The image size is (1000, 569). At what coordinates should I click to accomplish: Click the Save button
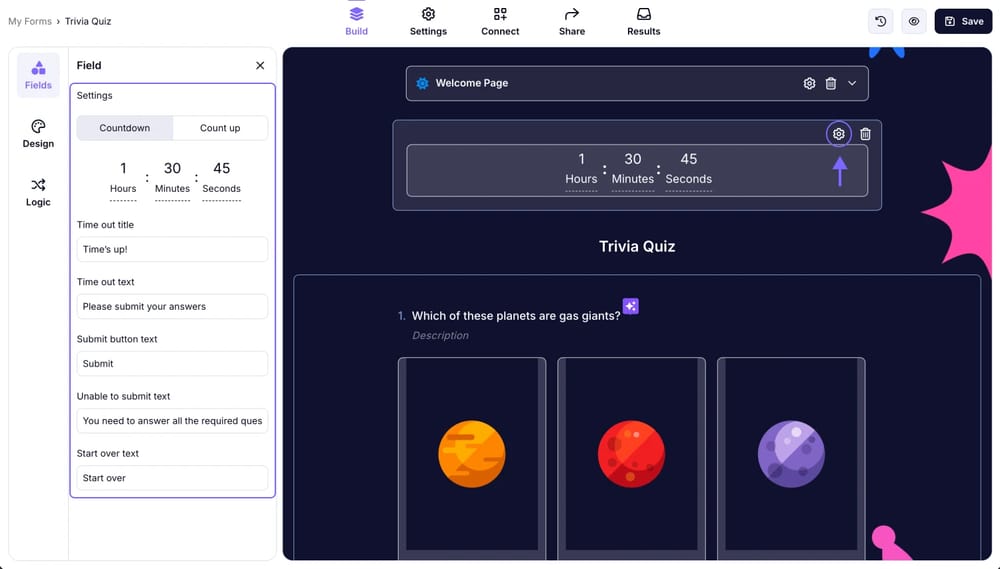point(963,21)
